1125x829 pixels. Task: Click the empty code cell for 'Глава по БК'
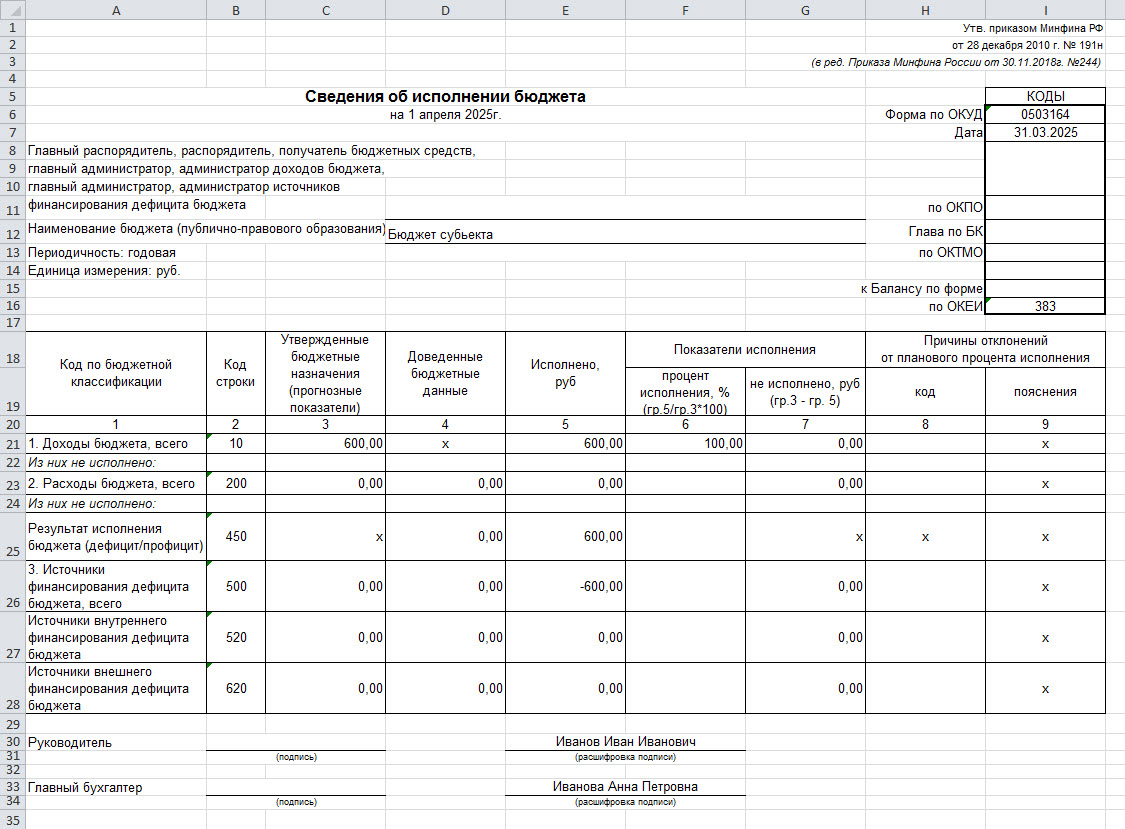click(1045, 231)
